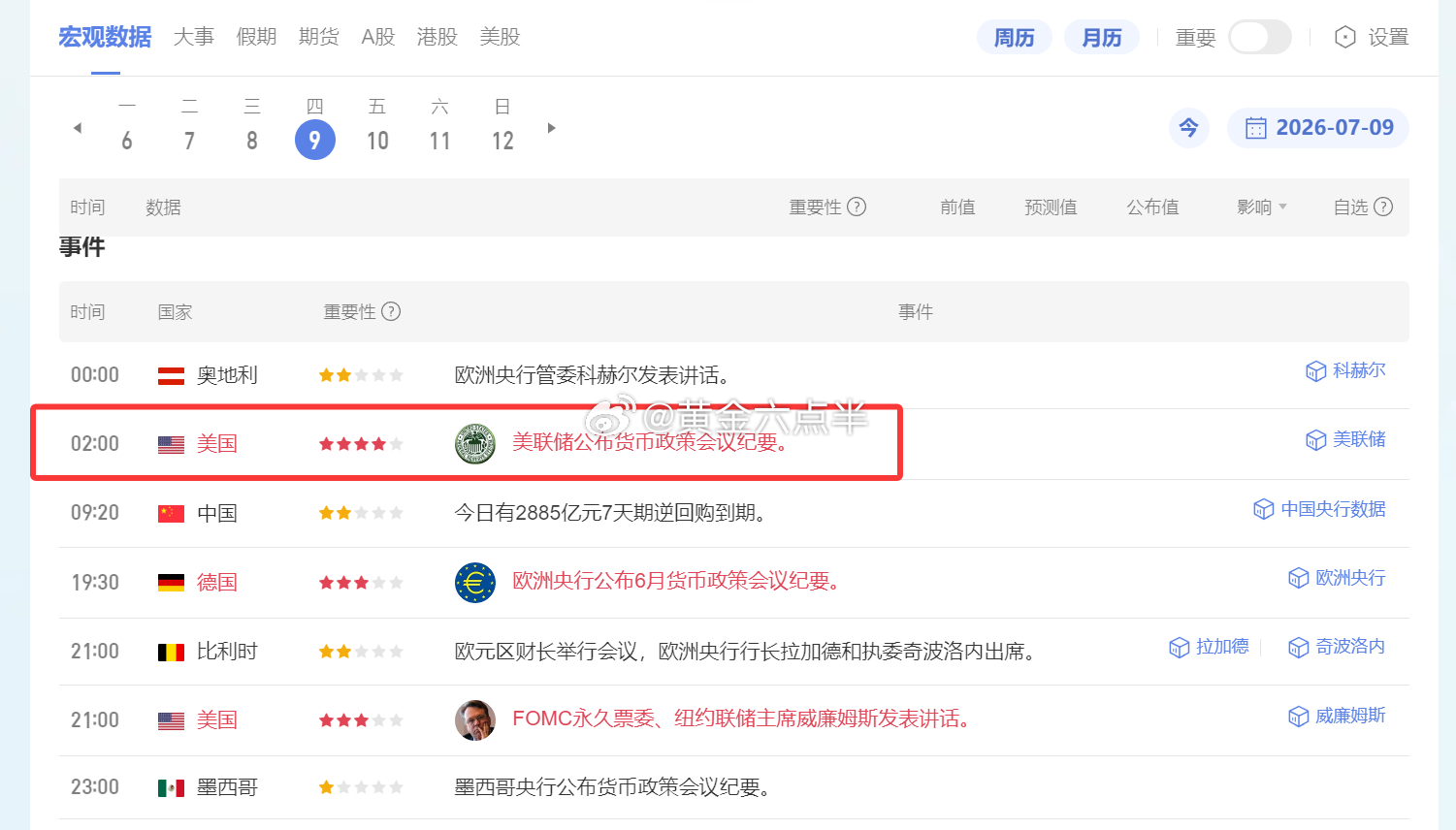The width and height of the screenshot is (1456, 830).
Task: Click 墨西哥央行公布货币政策会议纪要 event text
Action: [613, 787]
